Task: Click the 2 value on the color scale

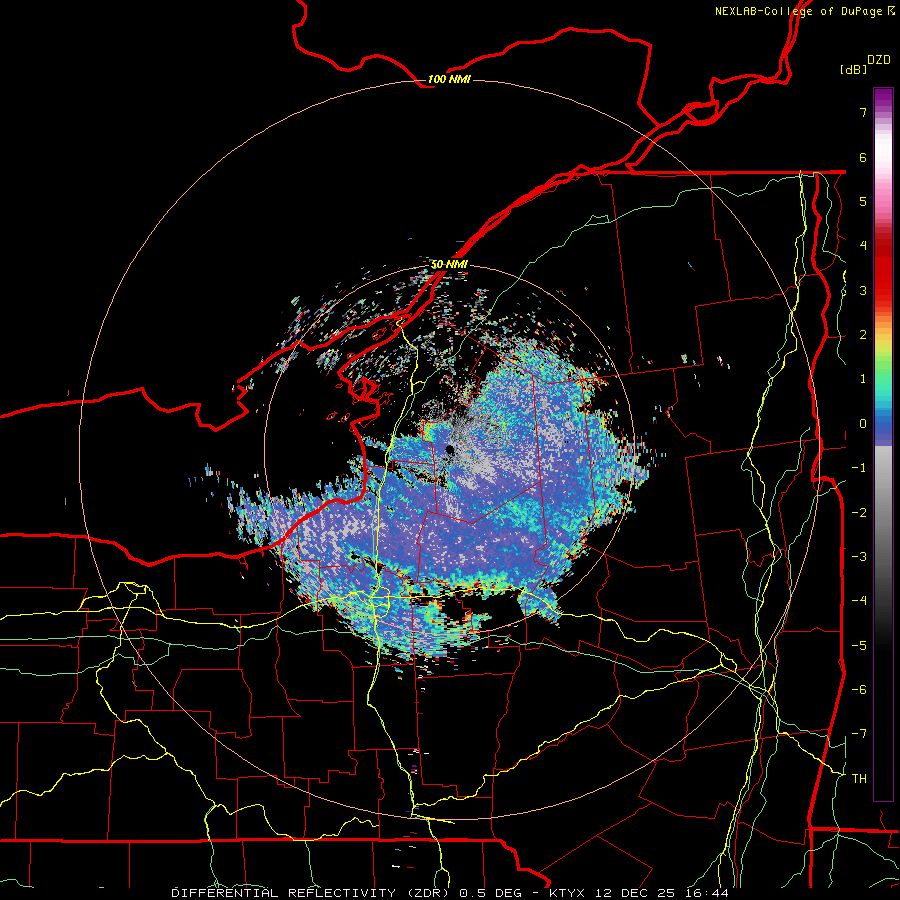Action: (x=863, y=335)
